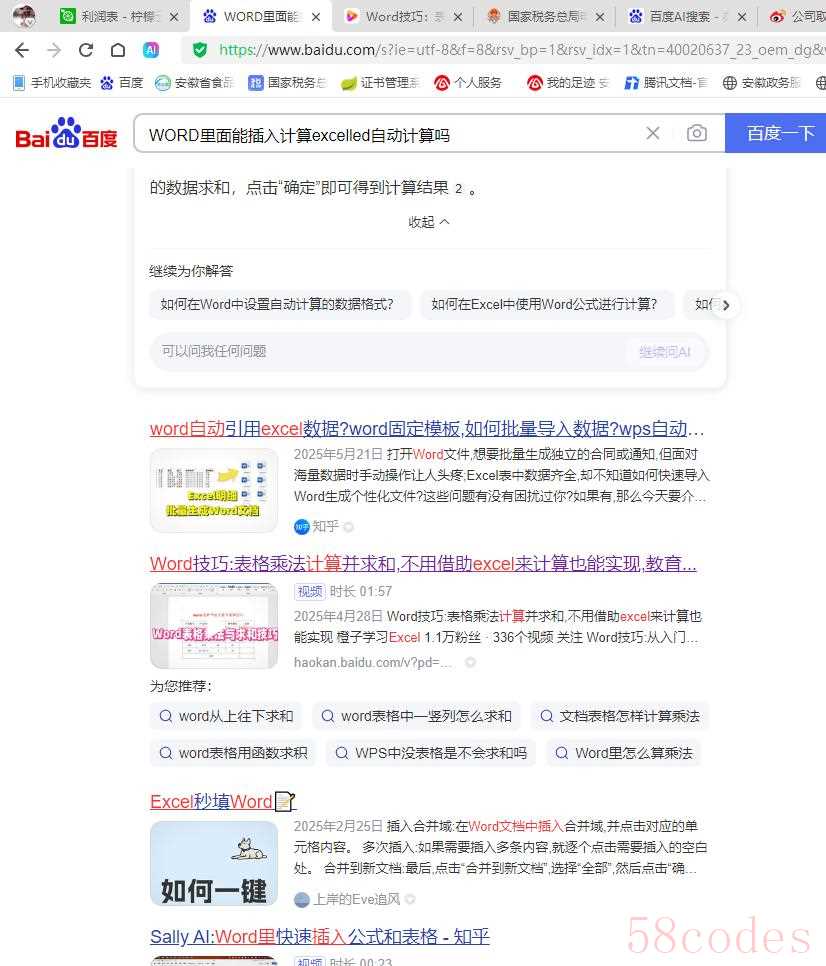Viewport: 826px width, 966px height.
Task: Open the 如何一键 thumbnail image
Action: click(214, 863)
